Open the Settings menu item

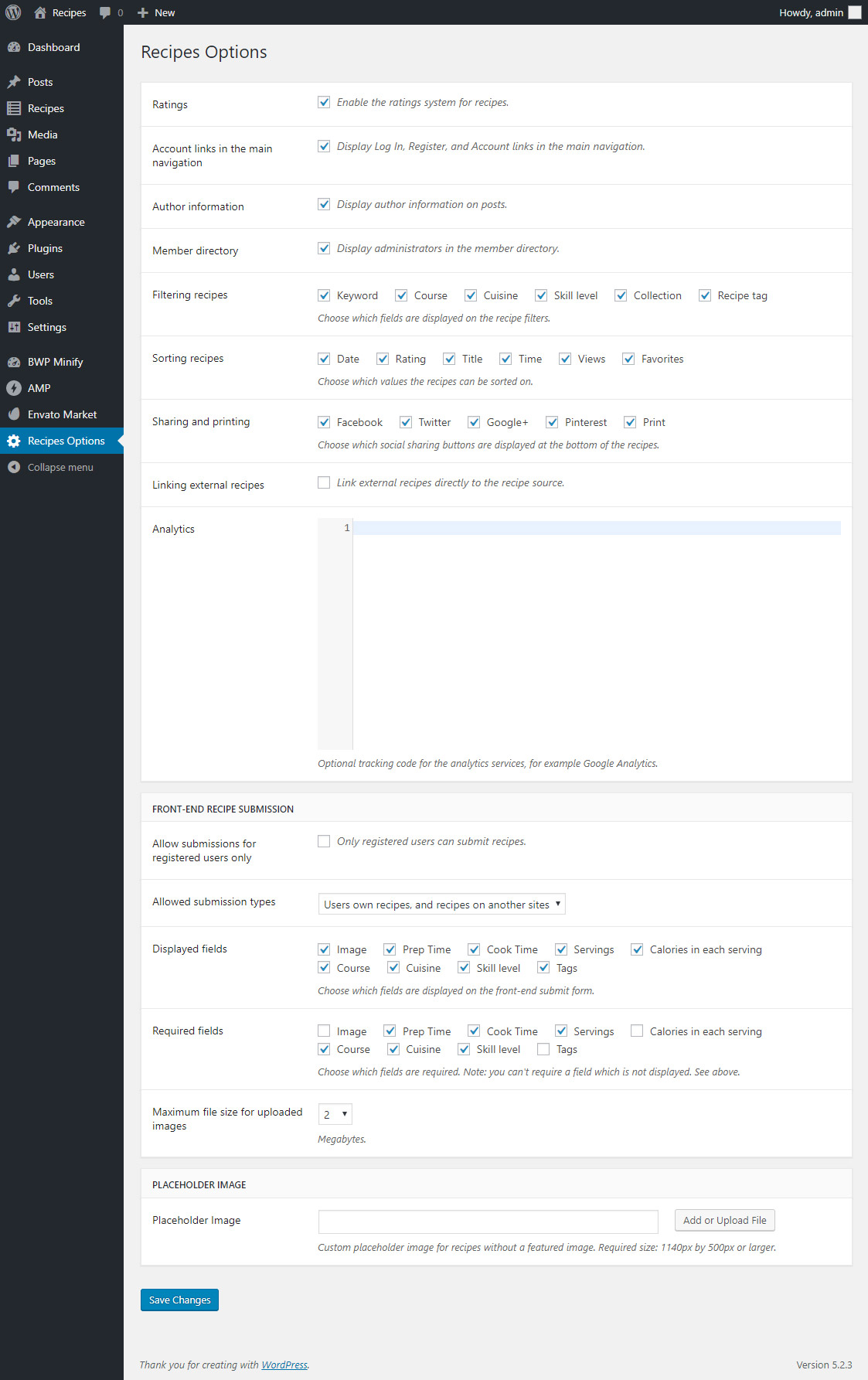pos(46,327)
